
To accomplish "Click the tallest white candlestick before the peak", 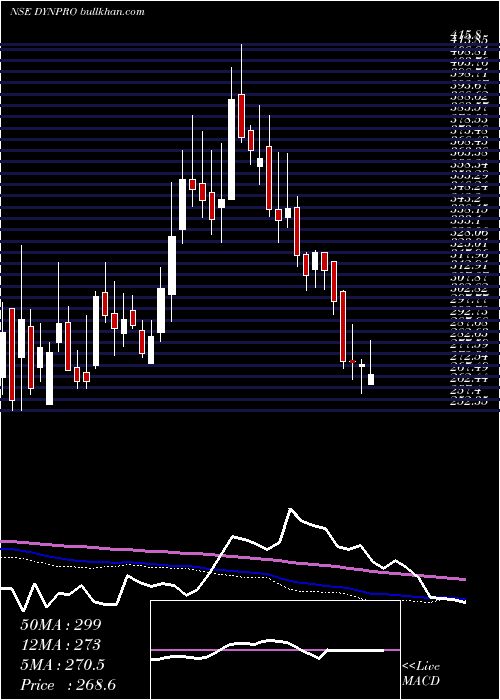I will (x=231, y=150).
